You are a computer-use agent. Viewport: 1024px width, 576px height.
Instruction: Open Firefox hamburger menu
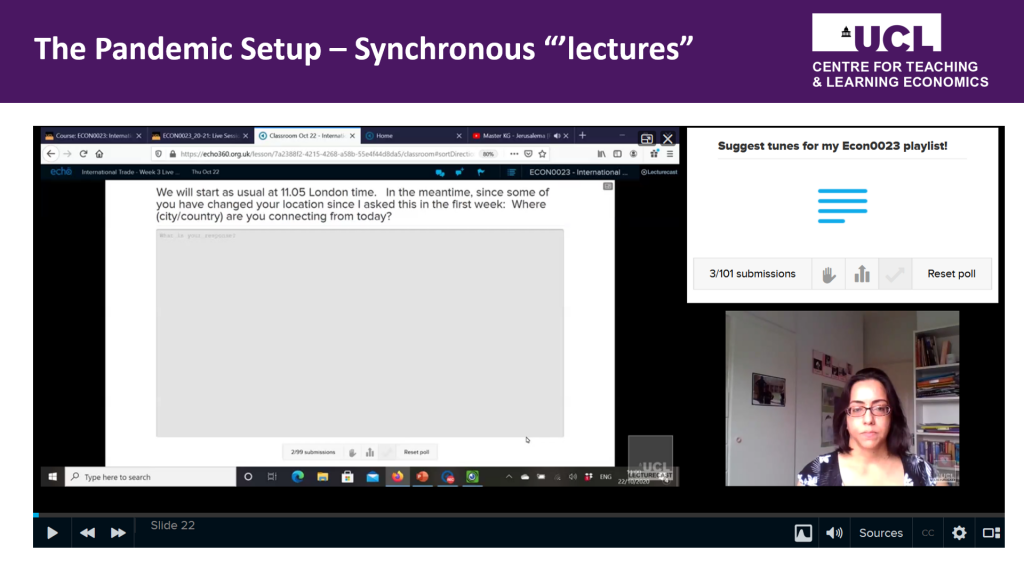[669, 153]
